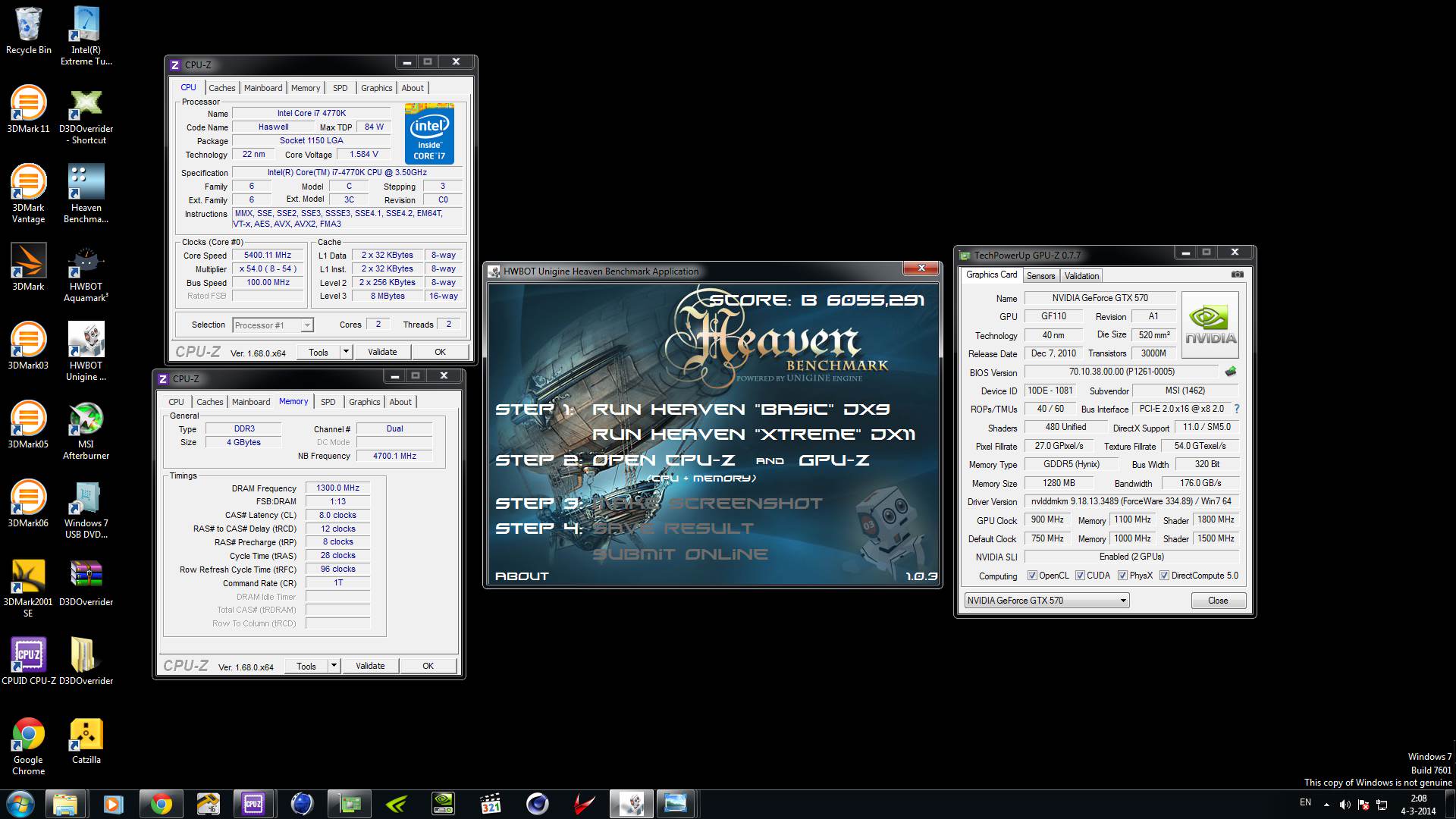Click the BIOS save chip icon in GPU-Z
1456x819 pixels.
click(x=1231, y=372)
